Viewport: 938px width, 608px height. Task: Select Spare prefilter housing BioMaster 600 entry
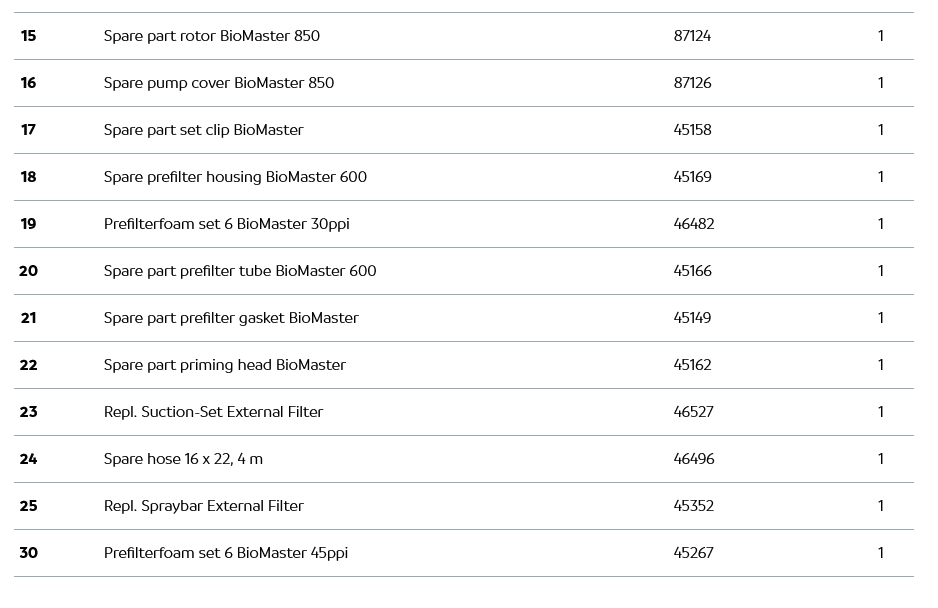(235, 177)
